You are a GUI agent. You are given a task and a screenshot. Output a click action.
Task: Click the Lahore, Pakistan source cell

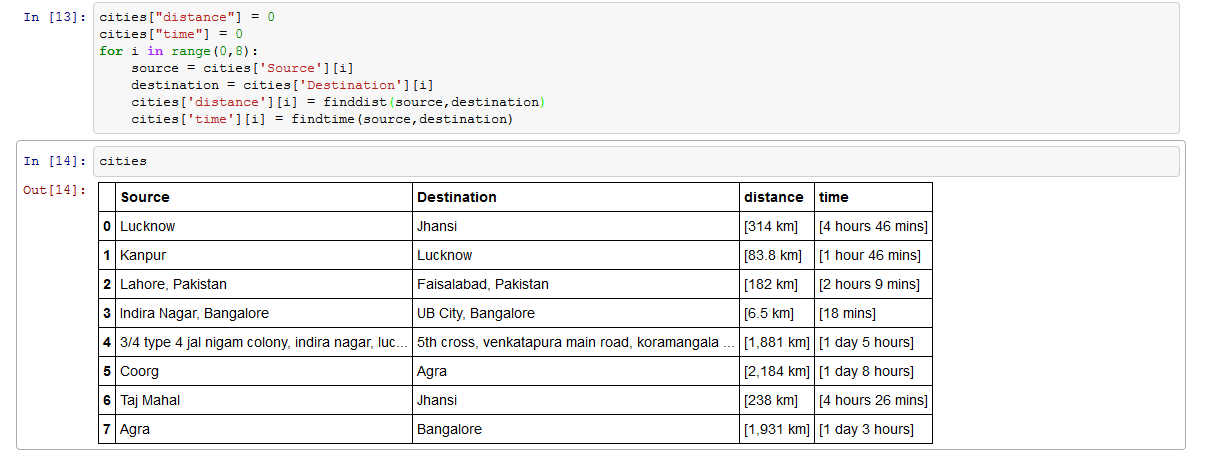[x=173, y=284]
